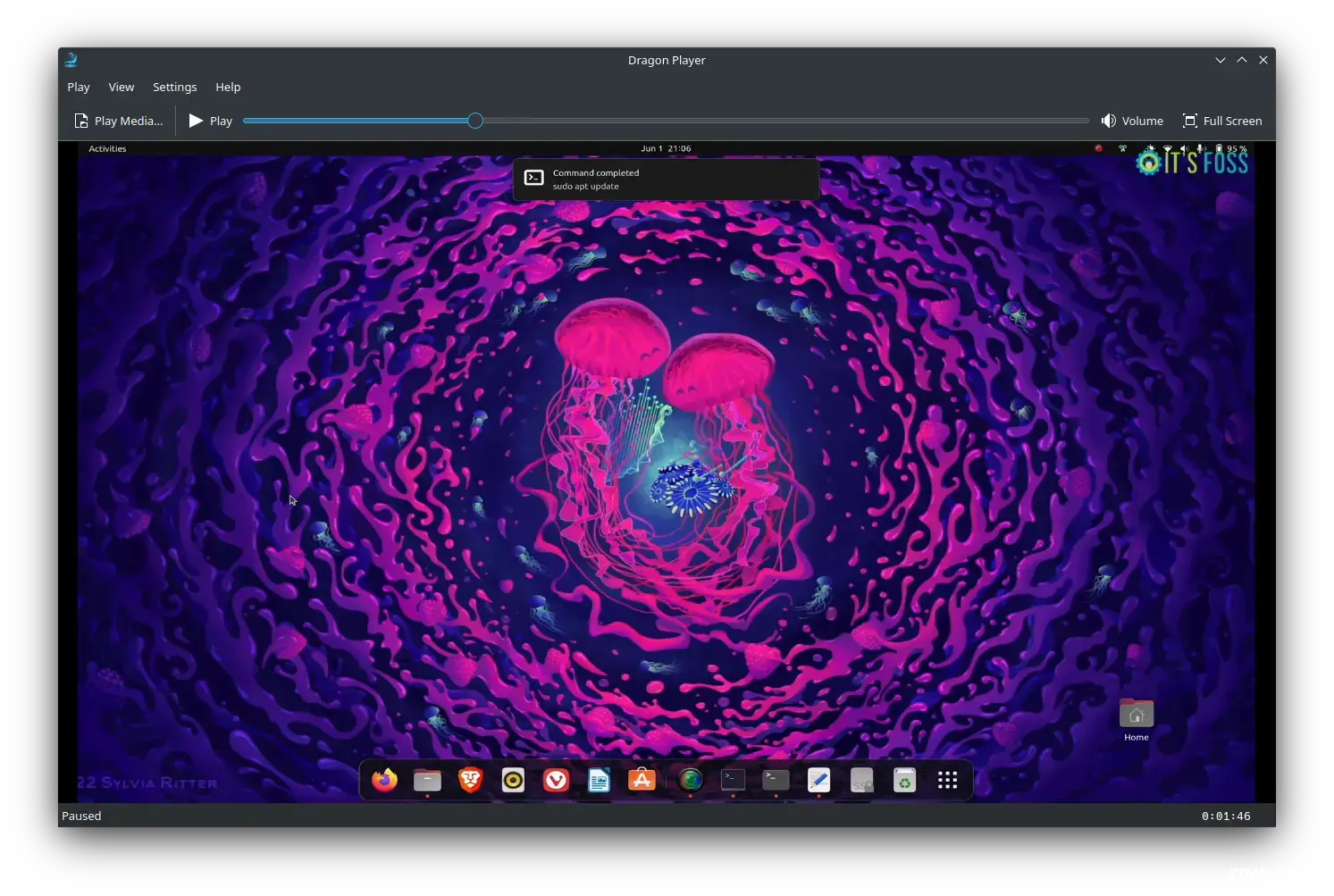Click the 0:01:46 time display

pyautogui.click(x=1226, y=816)
